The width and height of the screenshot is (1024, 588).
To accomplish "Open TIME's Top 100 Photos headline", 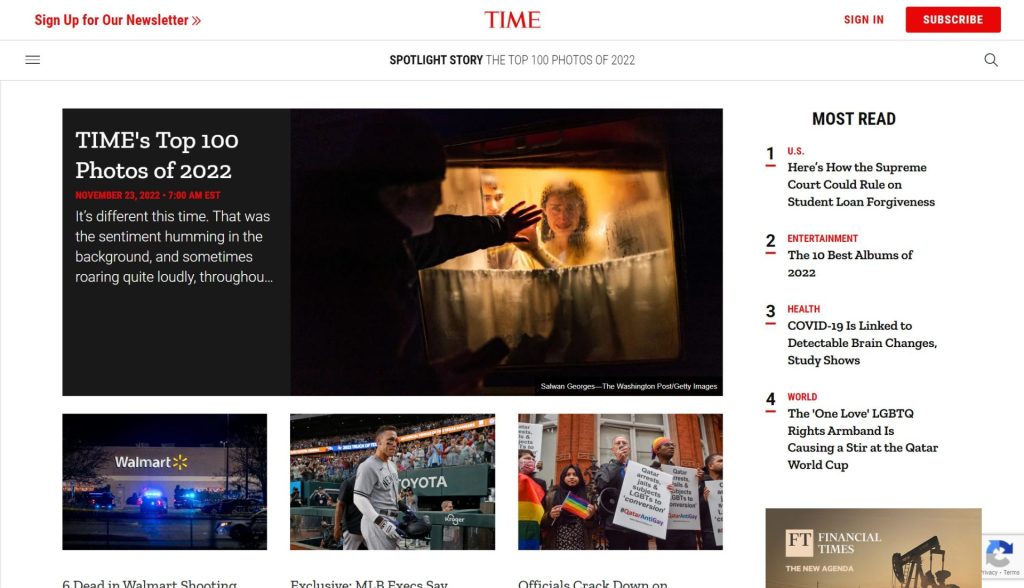I will coord(157,155).
